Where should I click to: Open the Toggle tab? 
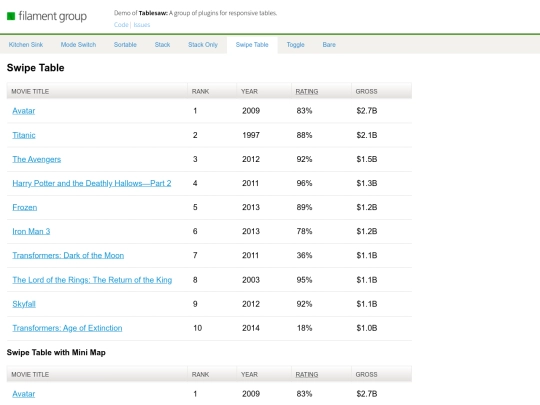[295, 45]
